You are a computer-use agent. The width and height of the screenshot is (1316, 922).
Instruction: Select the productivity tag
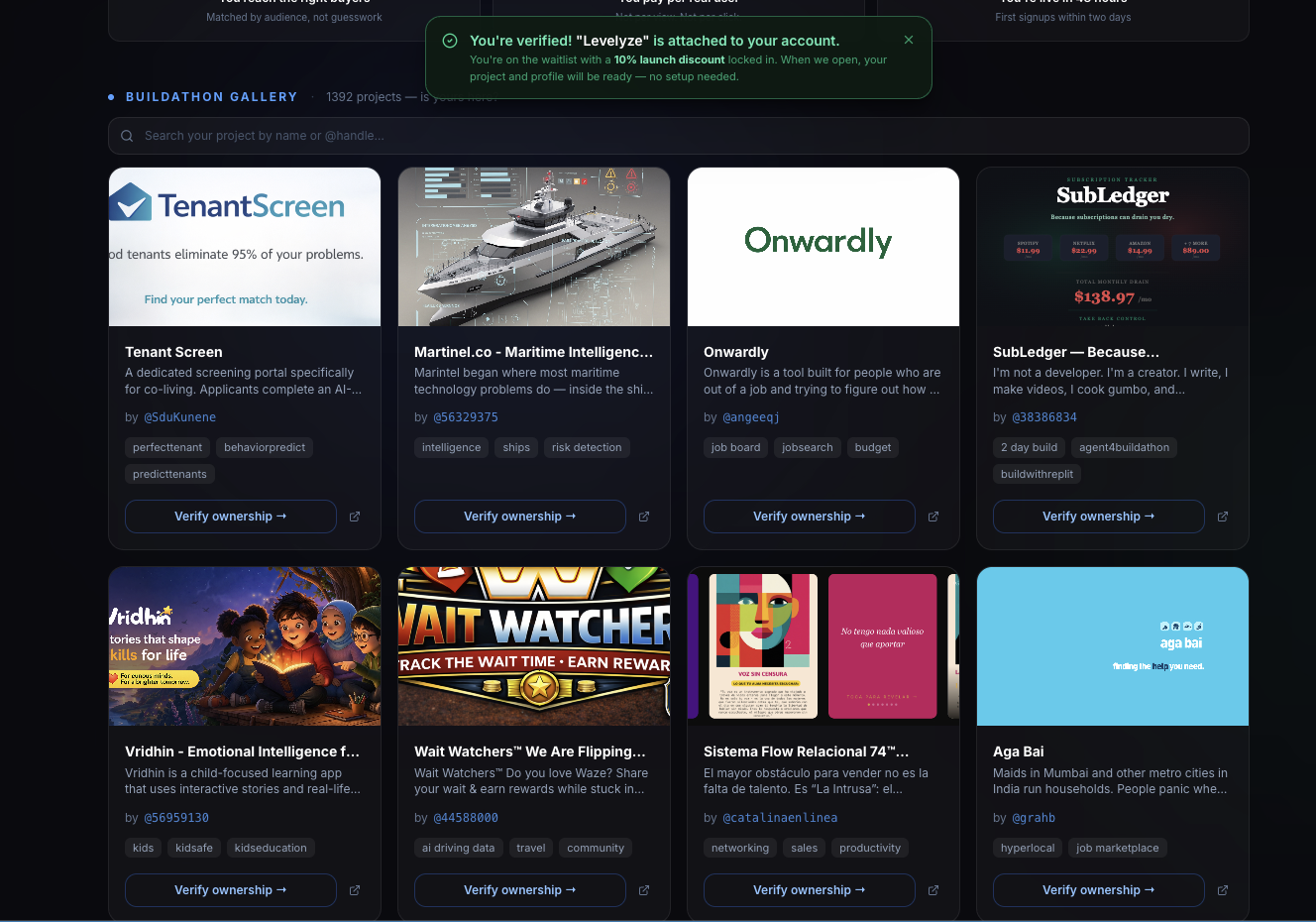(x=870, y=848)
